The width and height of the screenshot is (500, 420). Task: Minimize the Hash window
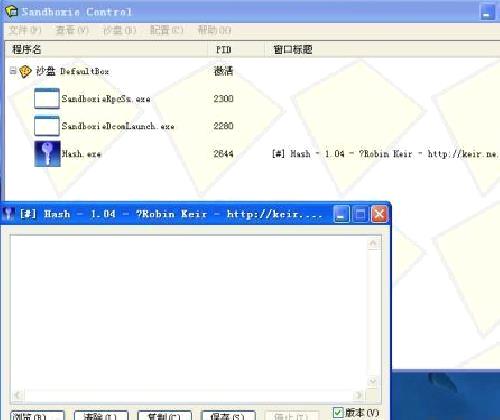(x=341, y=214)
